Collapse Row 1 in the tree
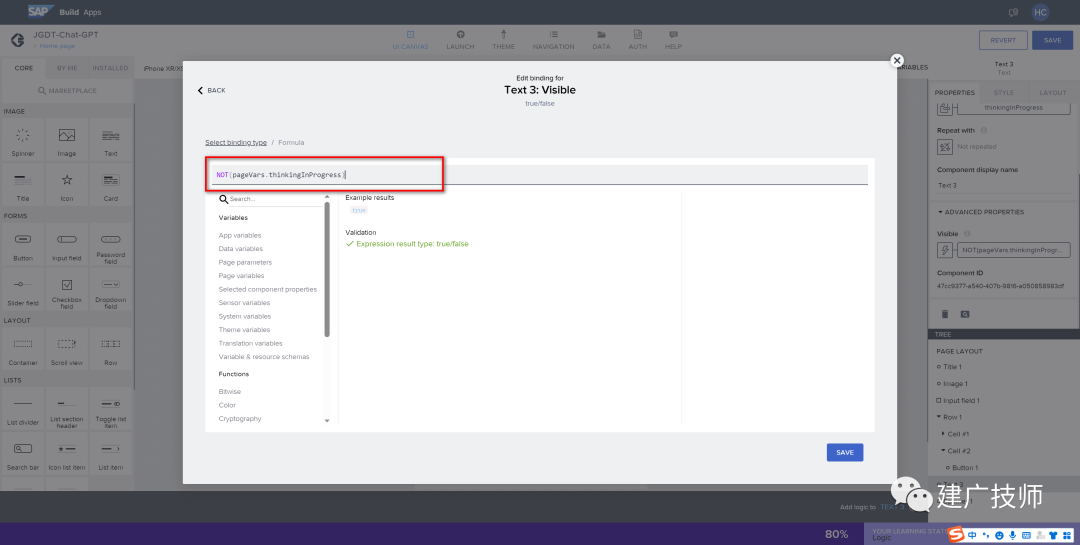This screenshot has height=545, width=1080. click(x=938, y=417)
